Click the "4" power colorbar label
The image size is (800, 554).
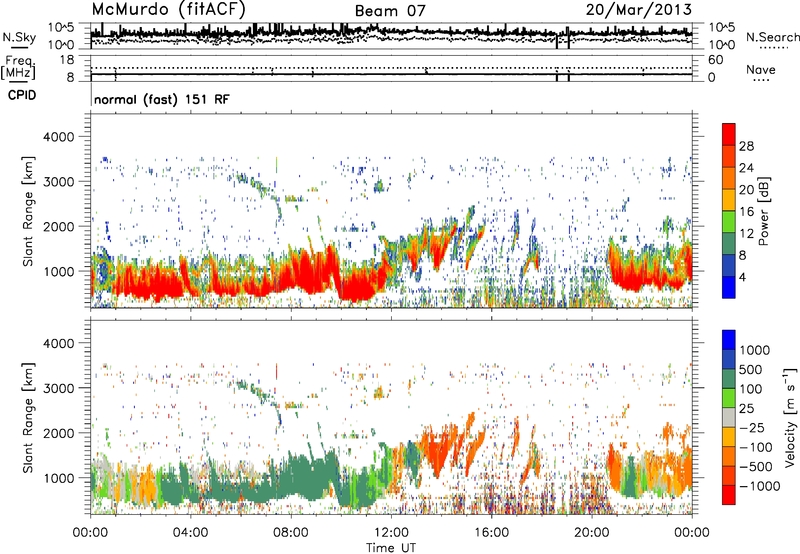click(x=742, y=278)
